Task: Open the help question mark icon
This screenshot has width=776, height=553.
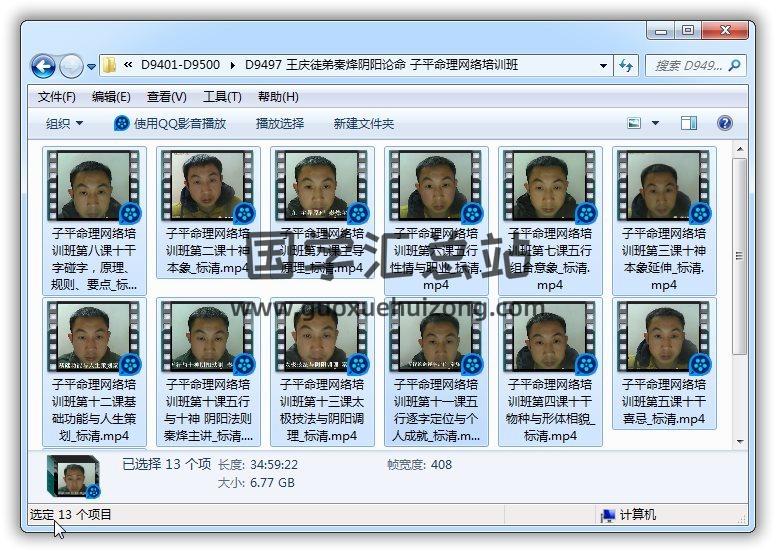Action: coord(725,123)
